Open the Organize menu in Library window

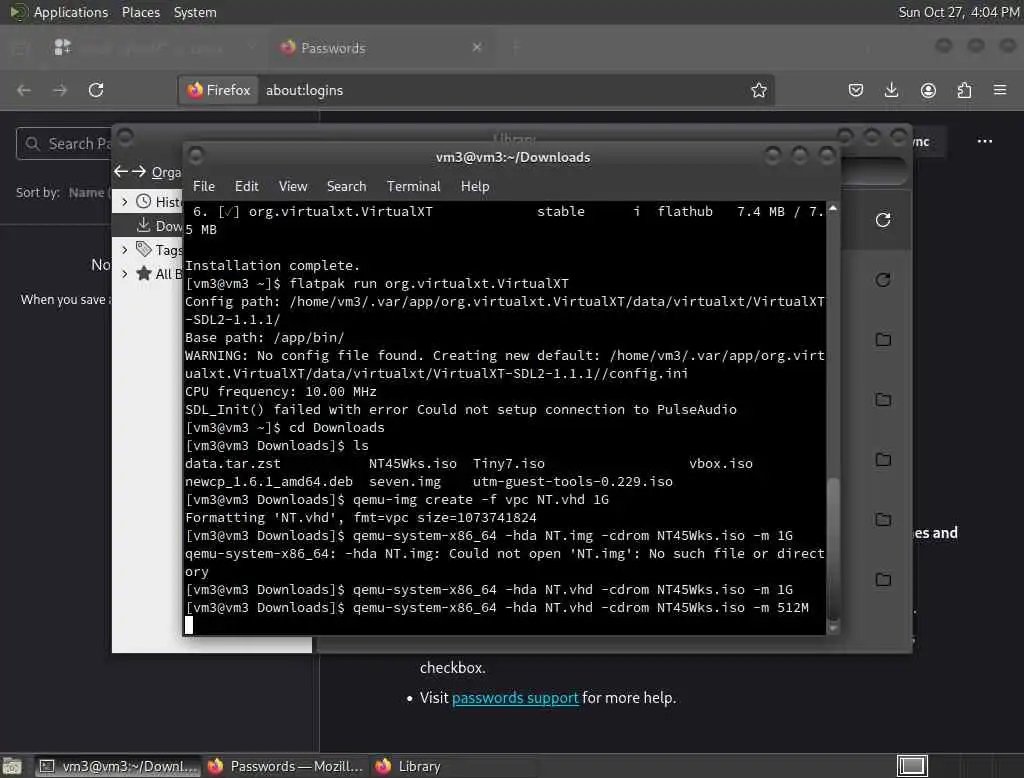tap(166, 172)
